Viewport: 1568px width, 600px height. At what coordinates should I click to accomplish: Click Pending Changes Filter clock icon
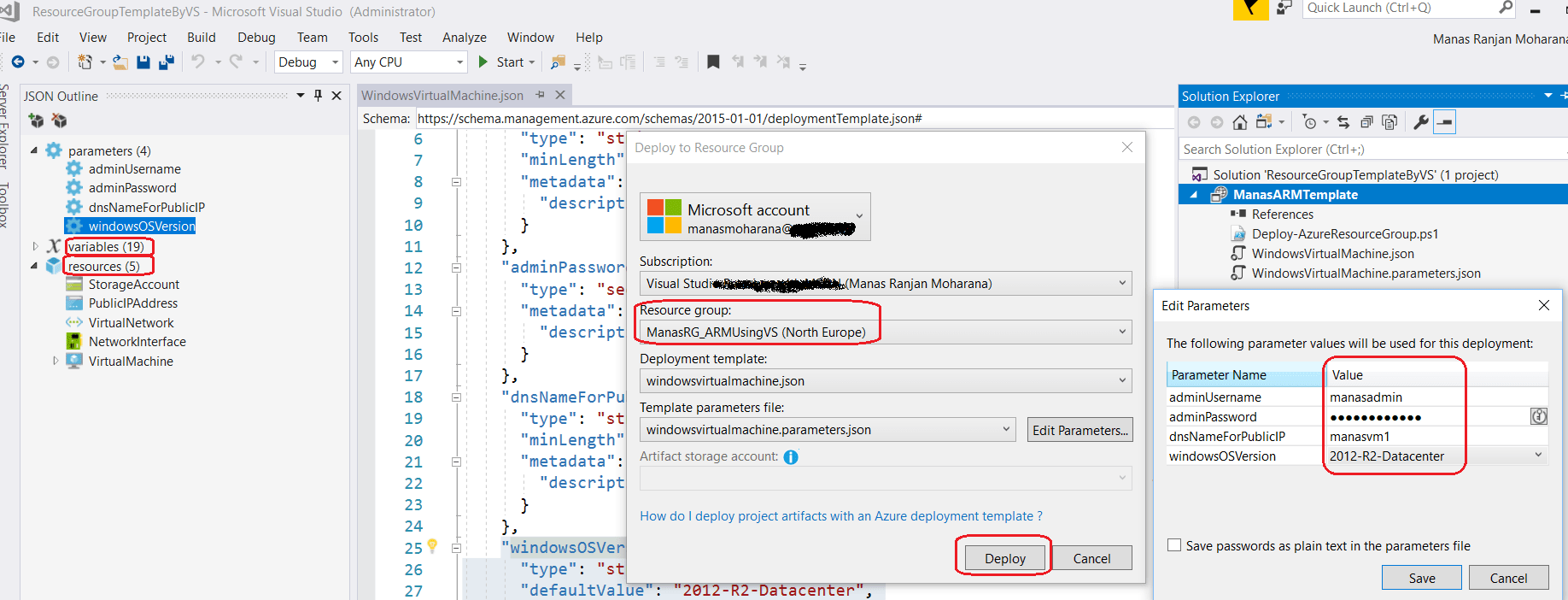point(1309,122)
